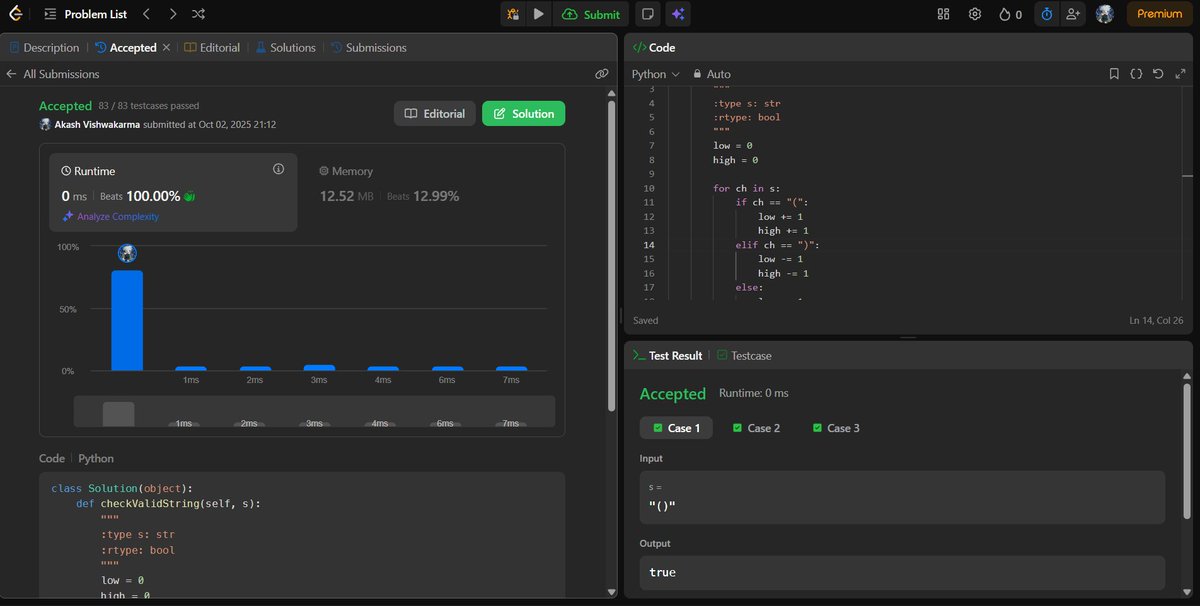Expand the code editor to fullscreen
The width and height of the screenshot is (1200, 606).
click(1180, 73)
